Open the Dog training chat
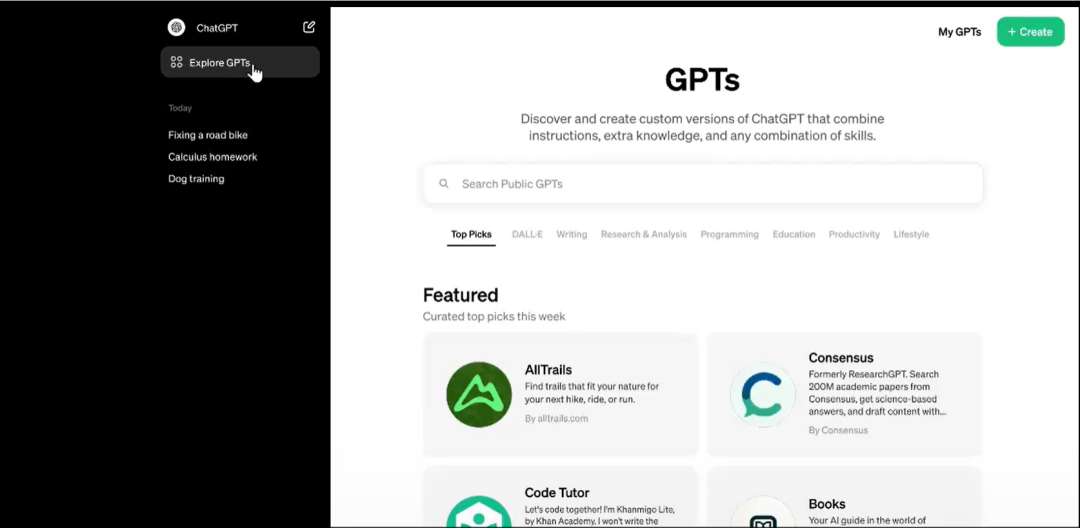The height and width of the screenshot is (528, 1080). tap(196, 179)
